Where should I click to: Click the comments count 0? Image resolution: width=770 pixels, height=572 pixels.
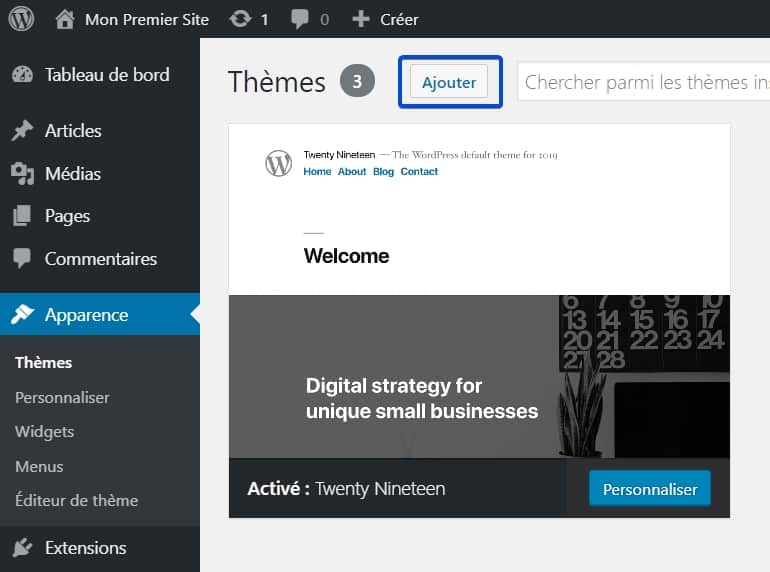[324, 20]
